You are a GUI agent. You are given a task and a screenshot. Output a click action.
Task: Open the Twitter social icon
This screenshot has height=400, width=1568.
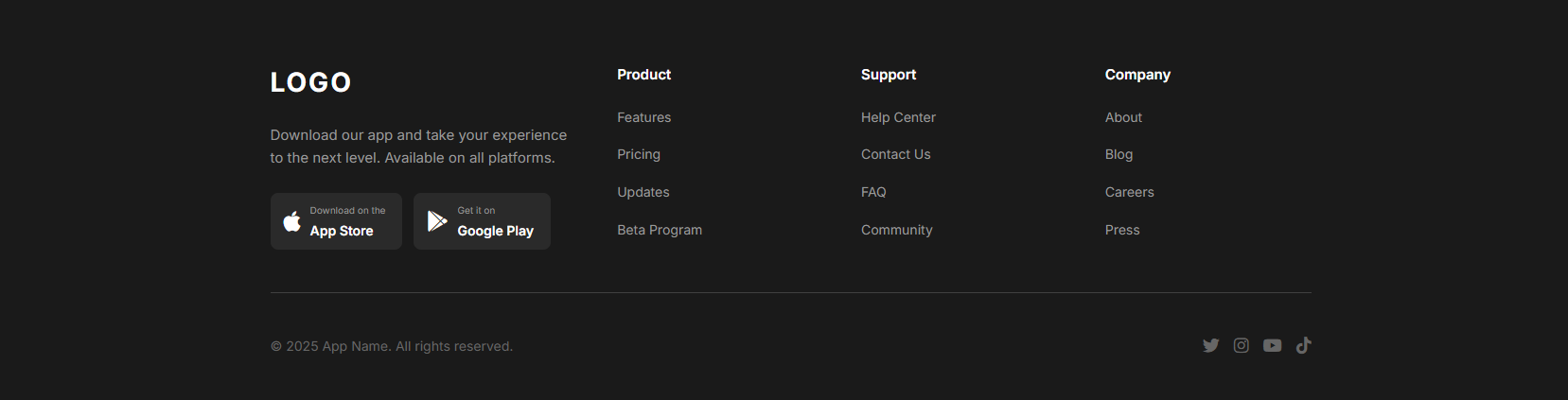(1210, 346)
